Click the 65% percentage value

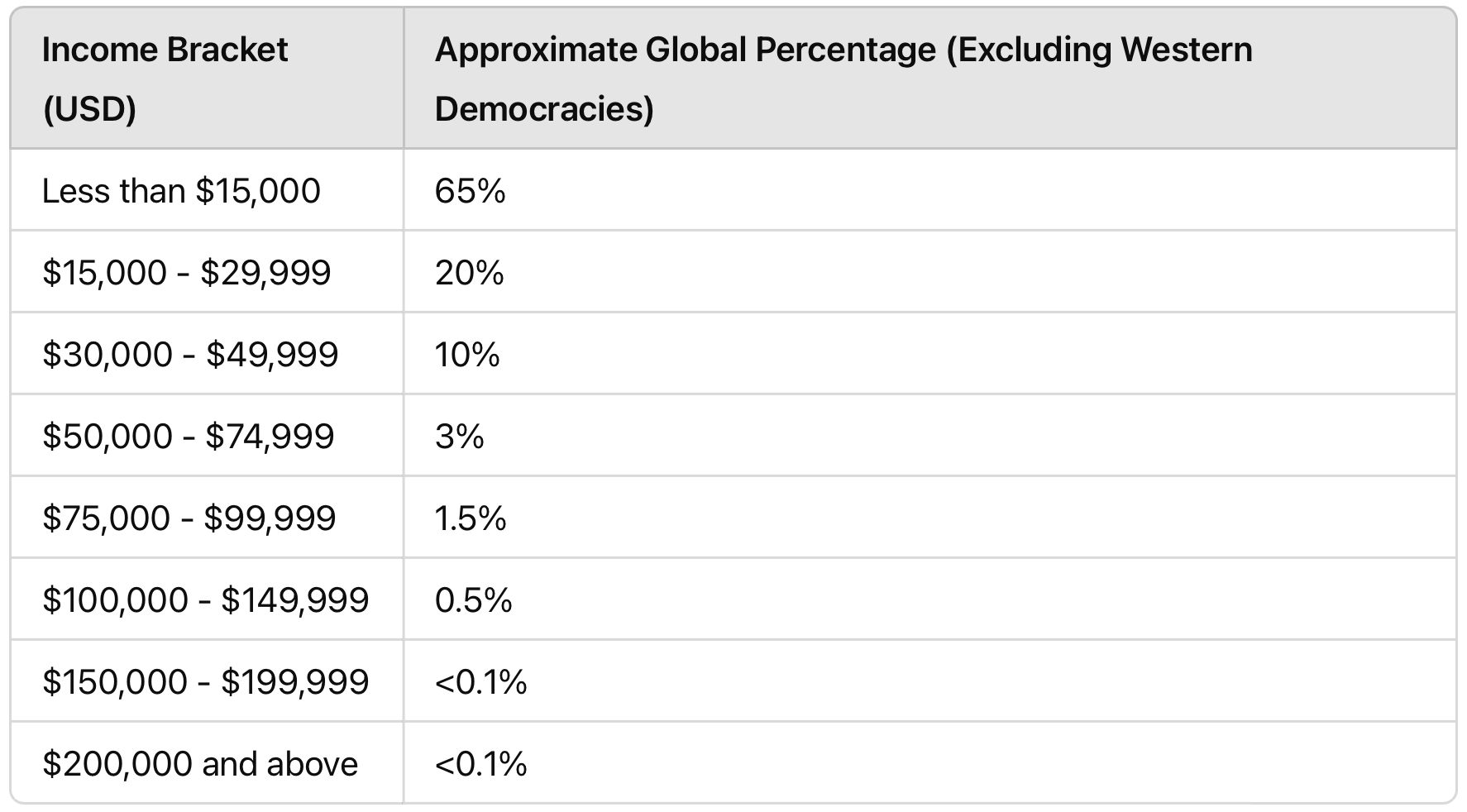coord(470,191)
